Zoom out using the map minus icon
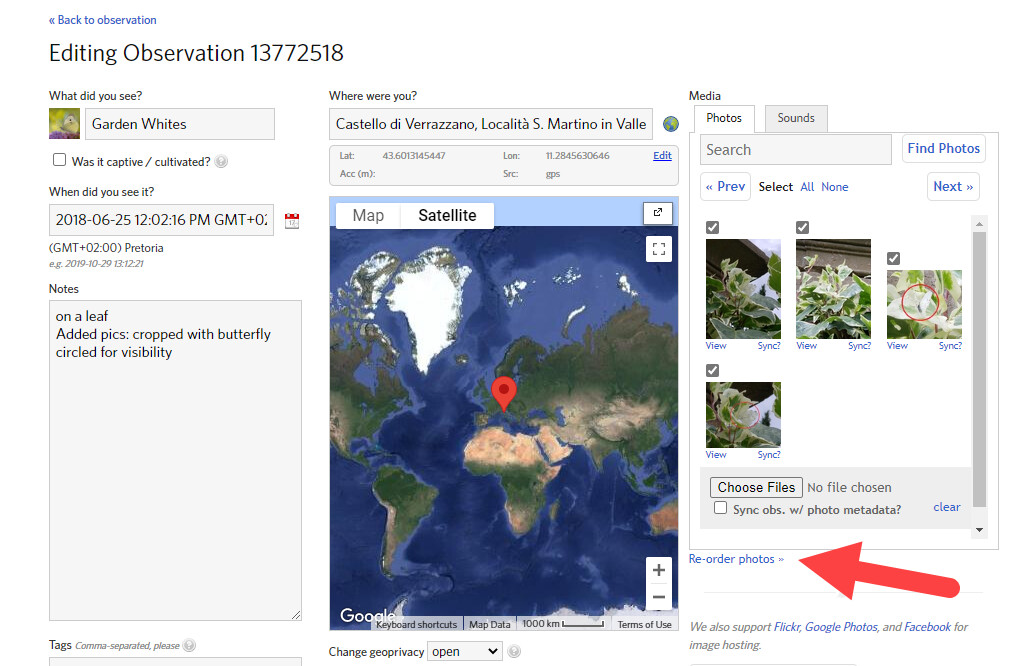 click(x=659, y=596)
